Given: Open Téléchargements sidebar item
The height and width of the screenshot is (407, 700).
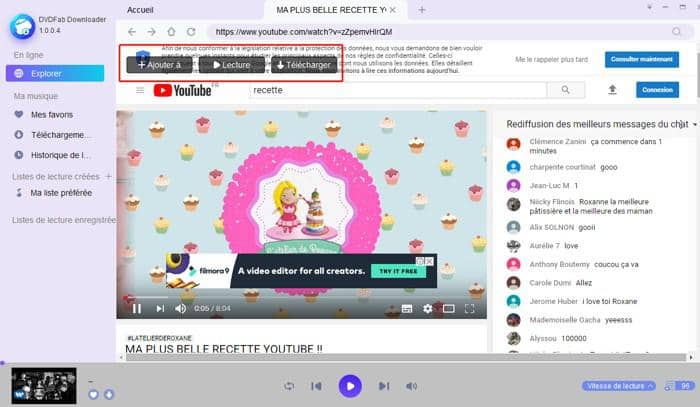Looking at the screenshot, I should click(x=53, y=135).
